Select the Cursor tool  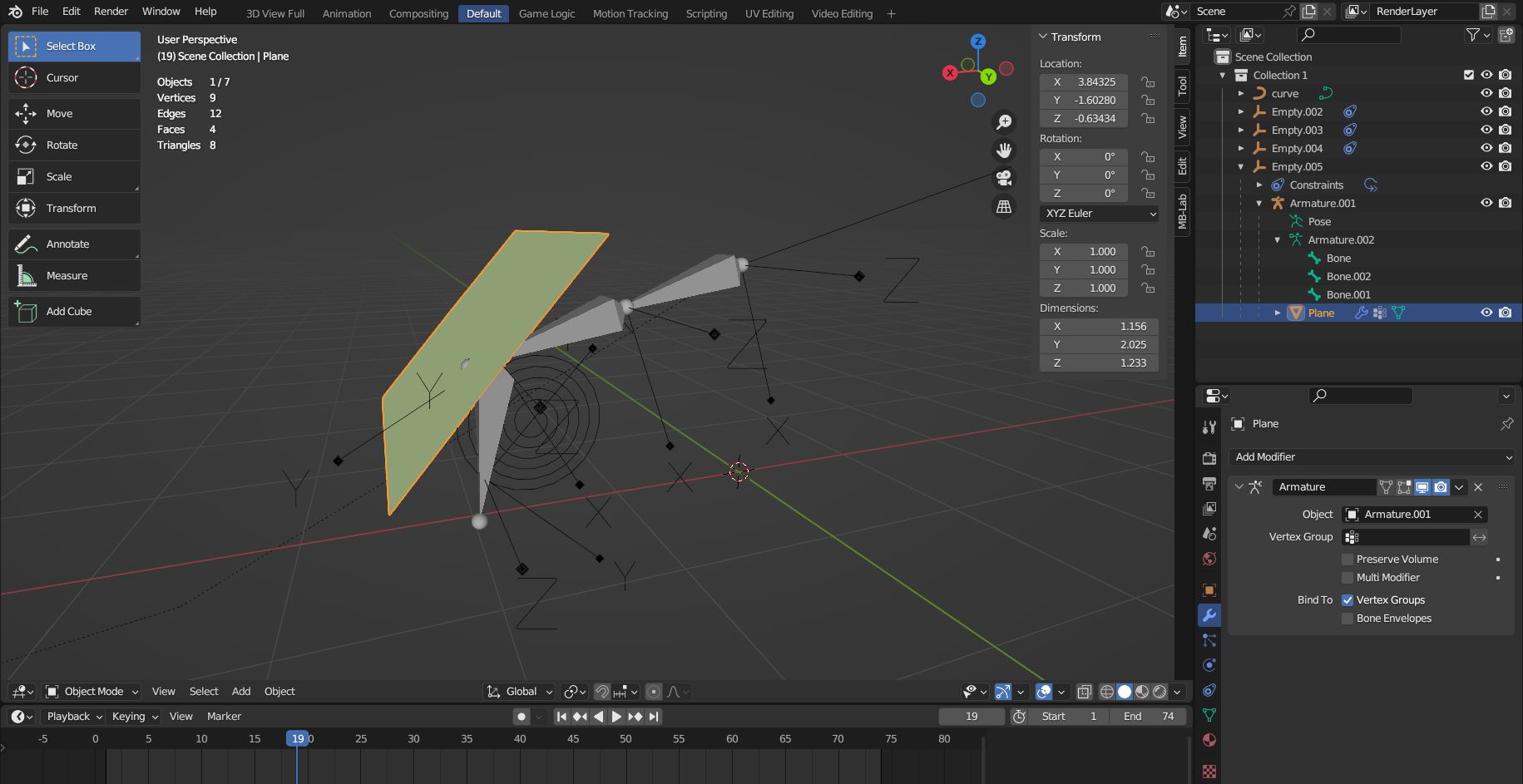point(74,77)
